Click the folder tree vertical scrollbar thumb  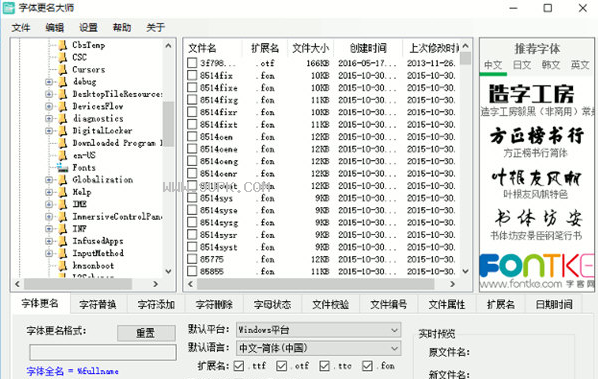[x=168, y=124]
